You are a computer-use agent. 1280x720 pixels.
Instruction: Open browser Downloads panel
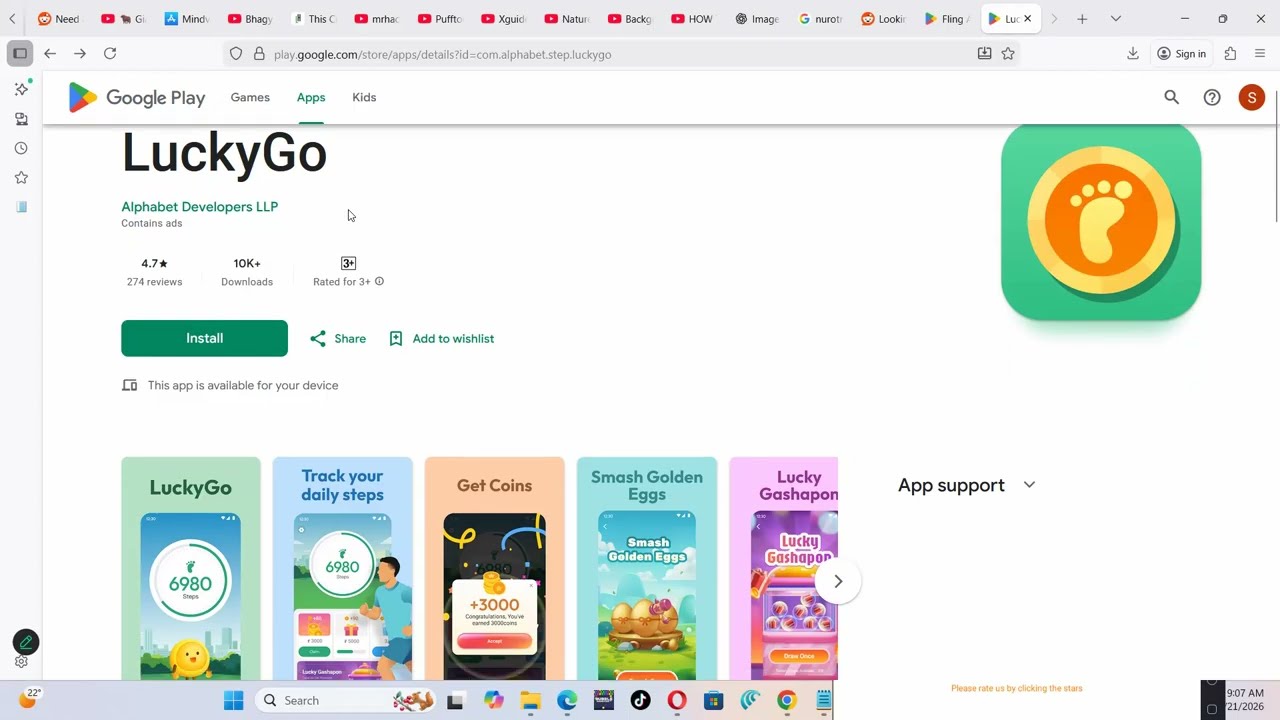[x=1133, y=53]
